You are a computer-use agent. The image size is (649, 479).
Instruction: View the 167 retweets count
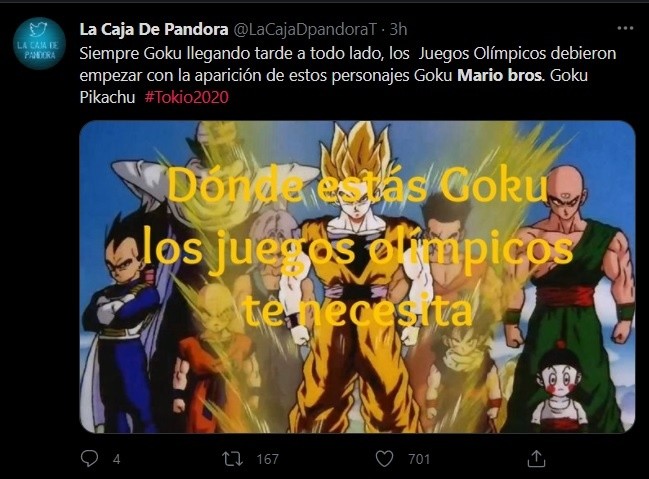coord(267,459)
